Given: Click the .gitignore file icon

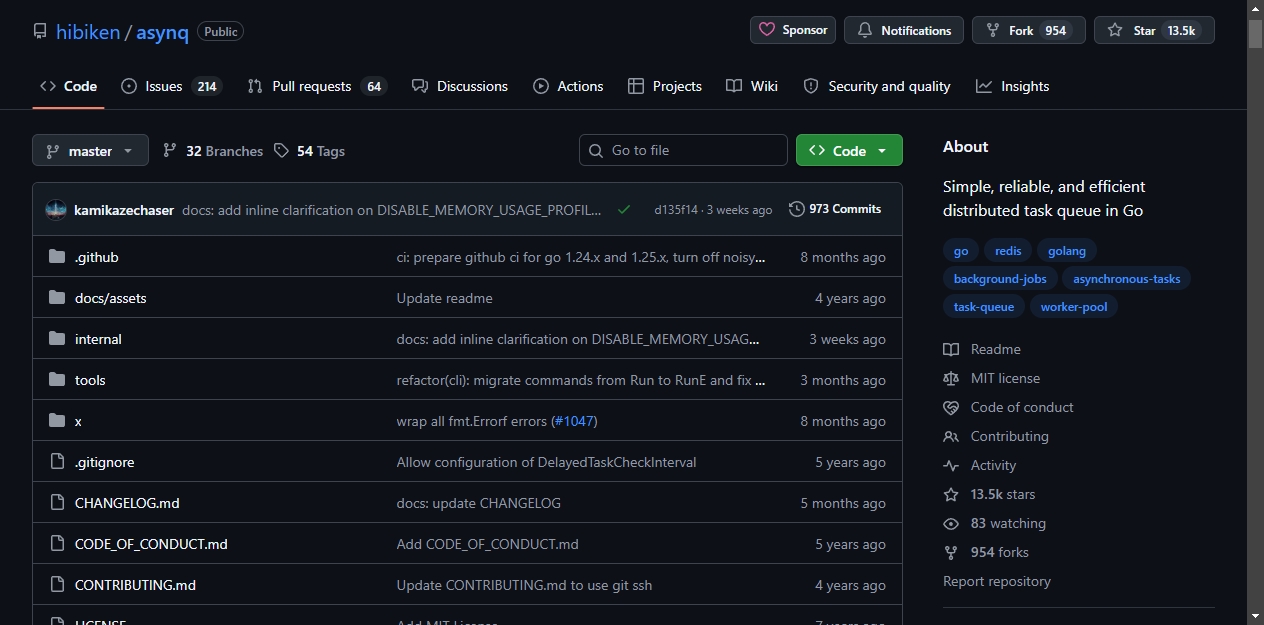Looking at the screenshot, I should pyautogui.click(x=57, y=462).
